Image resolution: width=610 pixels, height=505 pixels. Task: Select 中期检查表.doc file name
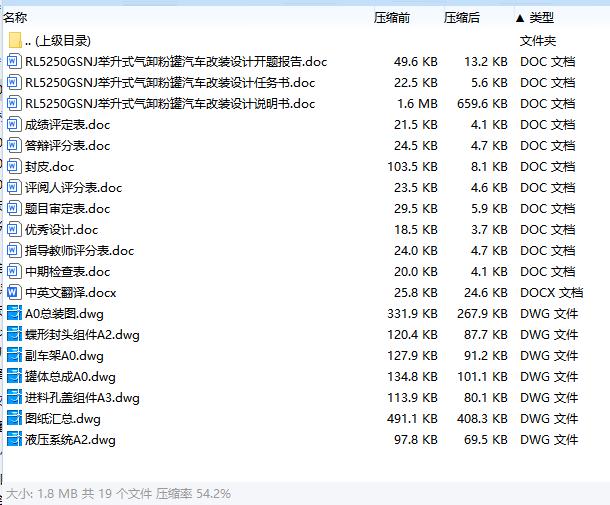click(x=67, y=272)
